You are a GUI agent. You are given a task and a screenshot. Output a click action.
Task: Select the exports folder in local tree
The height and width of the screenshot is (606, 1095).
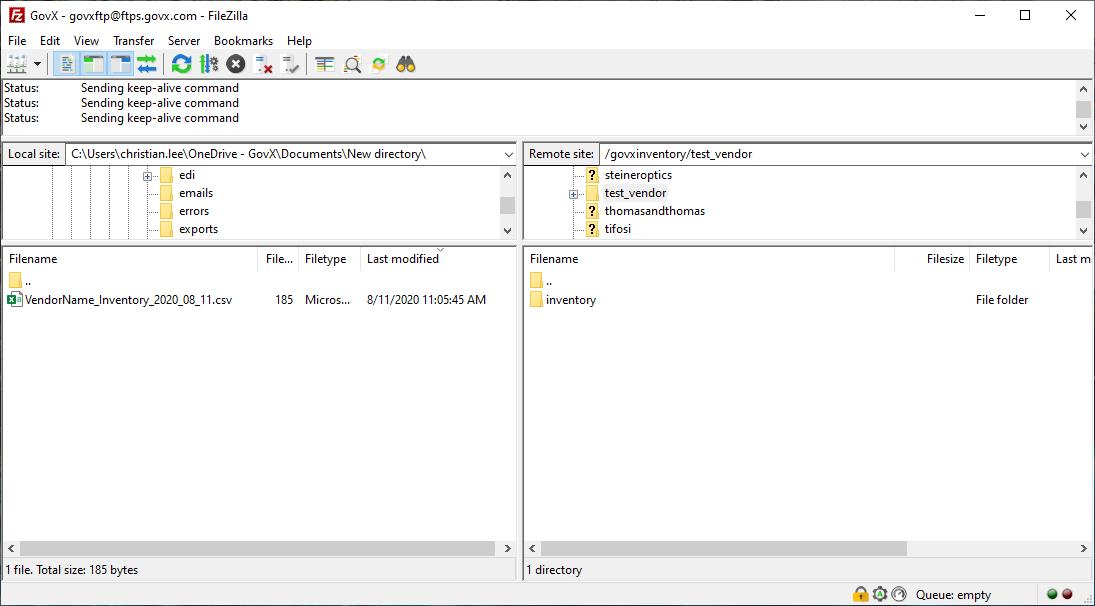pos(198,229)
